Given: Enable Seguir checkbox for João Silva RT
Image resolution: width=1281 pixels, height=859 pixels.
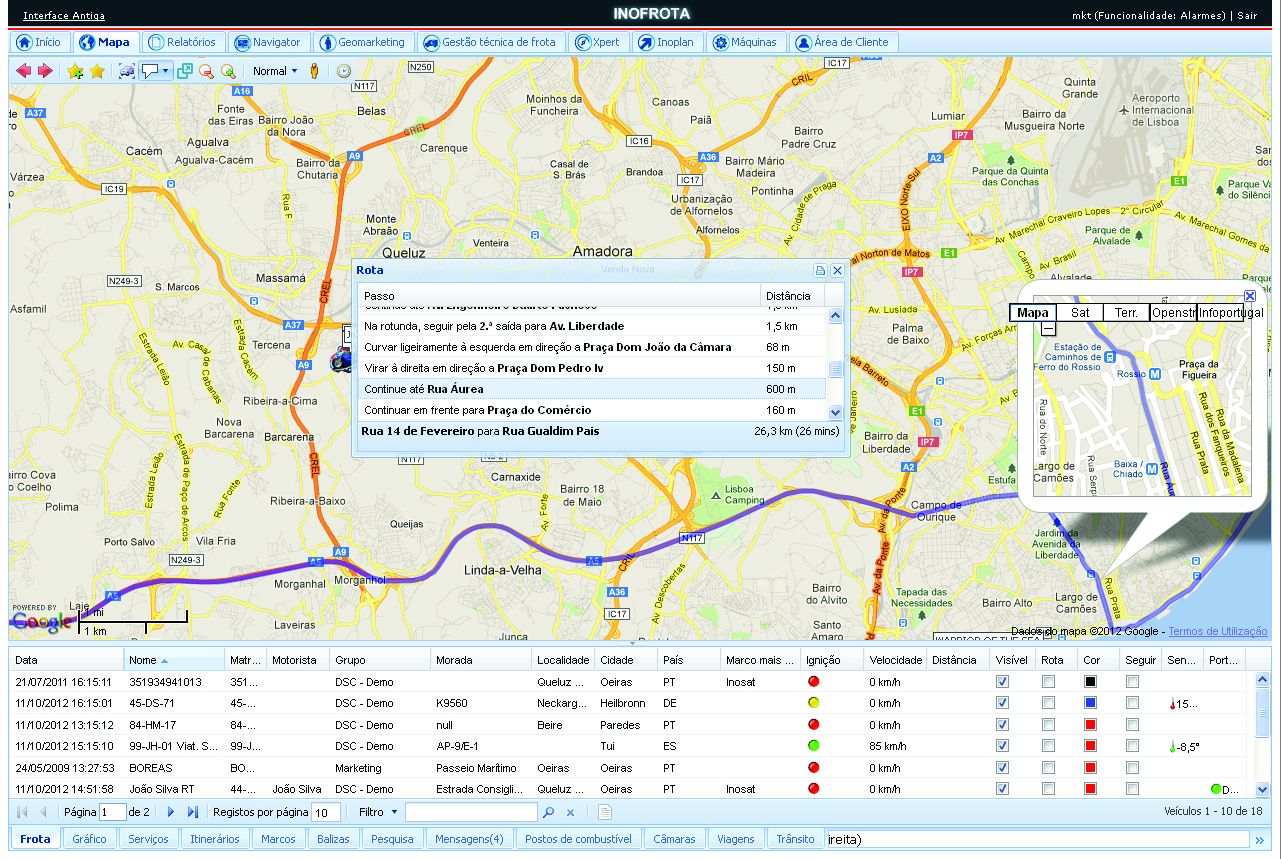Looking at the screenshot, I should point(1132,789).
